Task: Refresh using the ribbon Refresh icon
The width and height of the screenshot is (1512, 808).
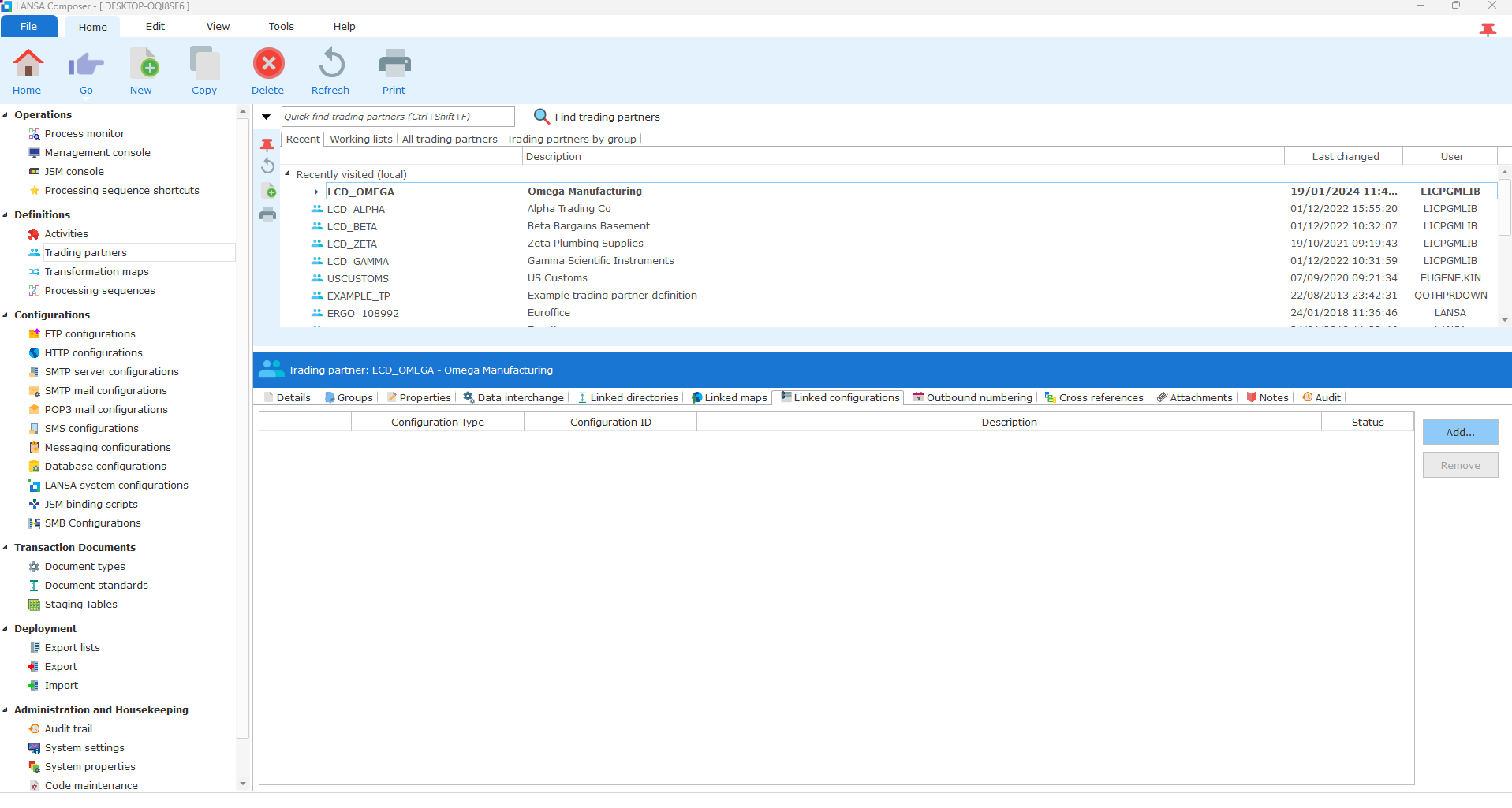Action: click(x=331, y=63)
